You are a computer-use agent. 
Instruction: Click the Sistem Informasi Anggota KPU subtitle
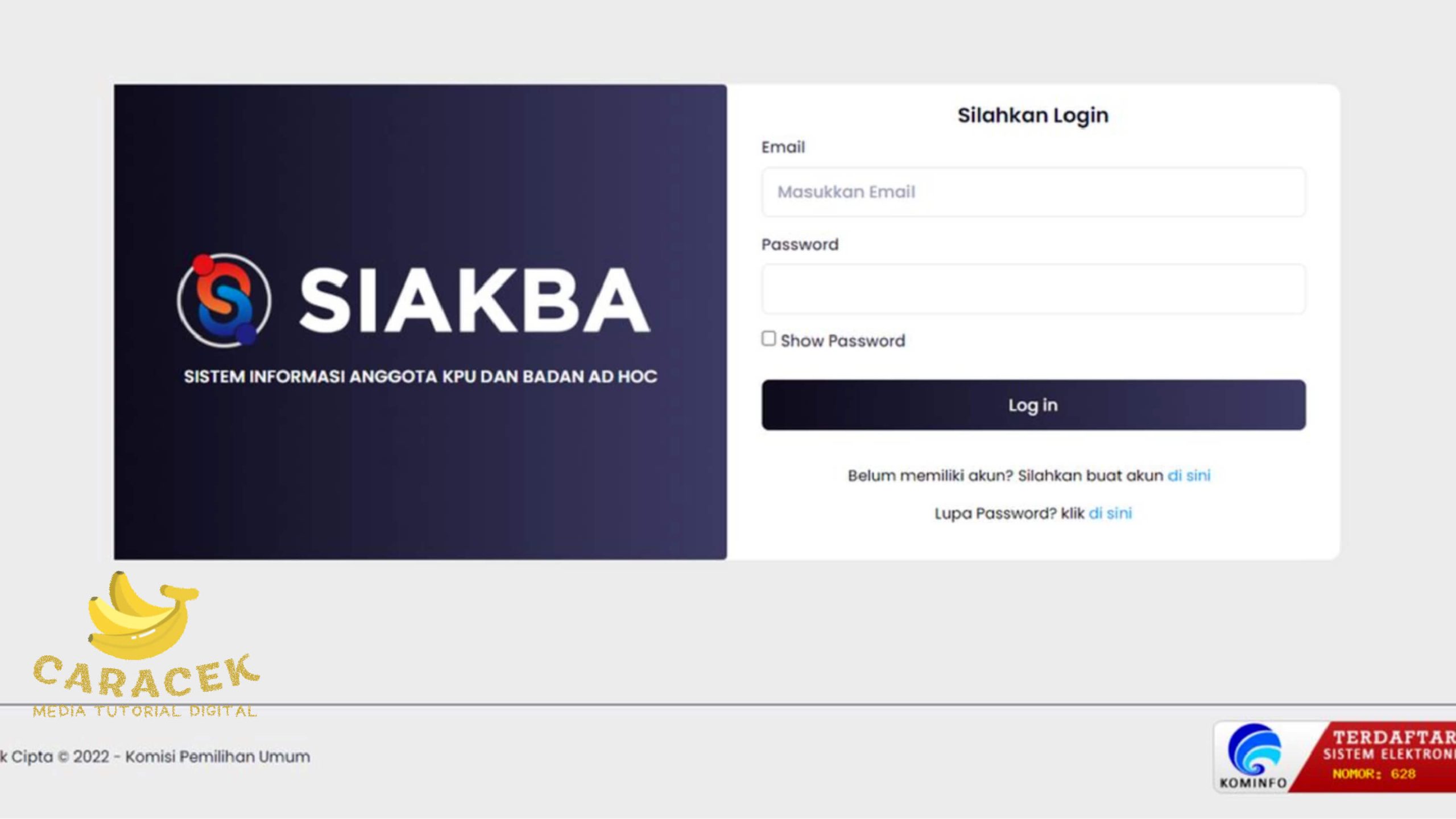pos(420,377)
